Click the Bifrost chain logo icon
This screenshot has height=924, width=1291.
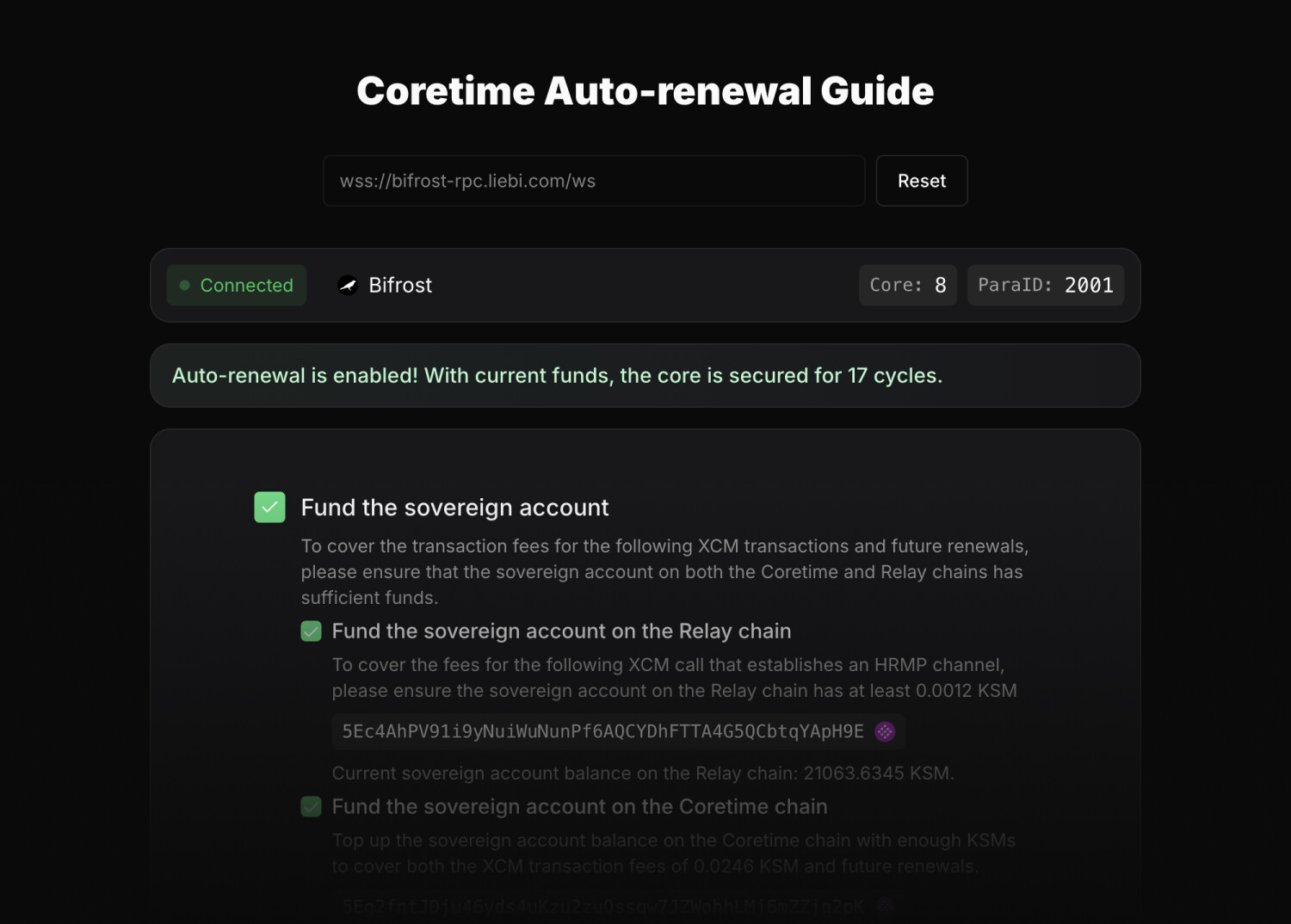348,286
